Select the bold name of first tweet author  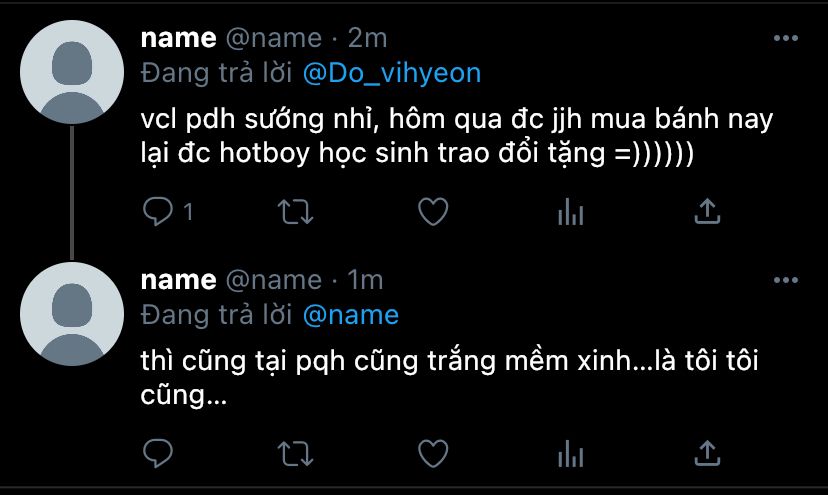pos(178,39)
